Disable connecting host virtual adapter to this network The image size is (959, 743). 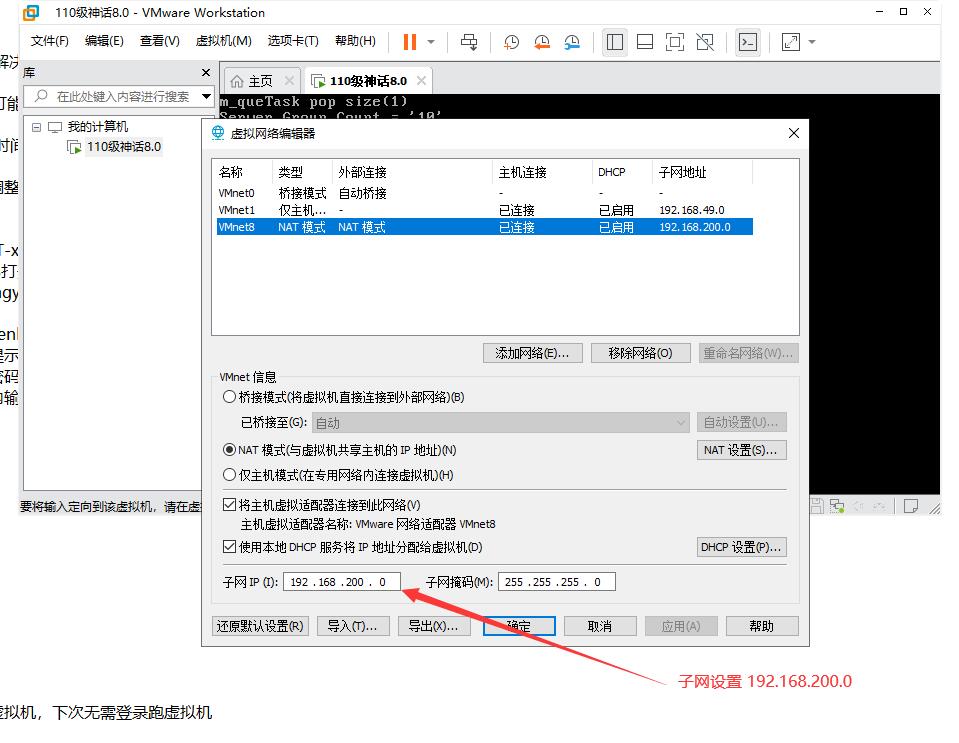[229, 504]
